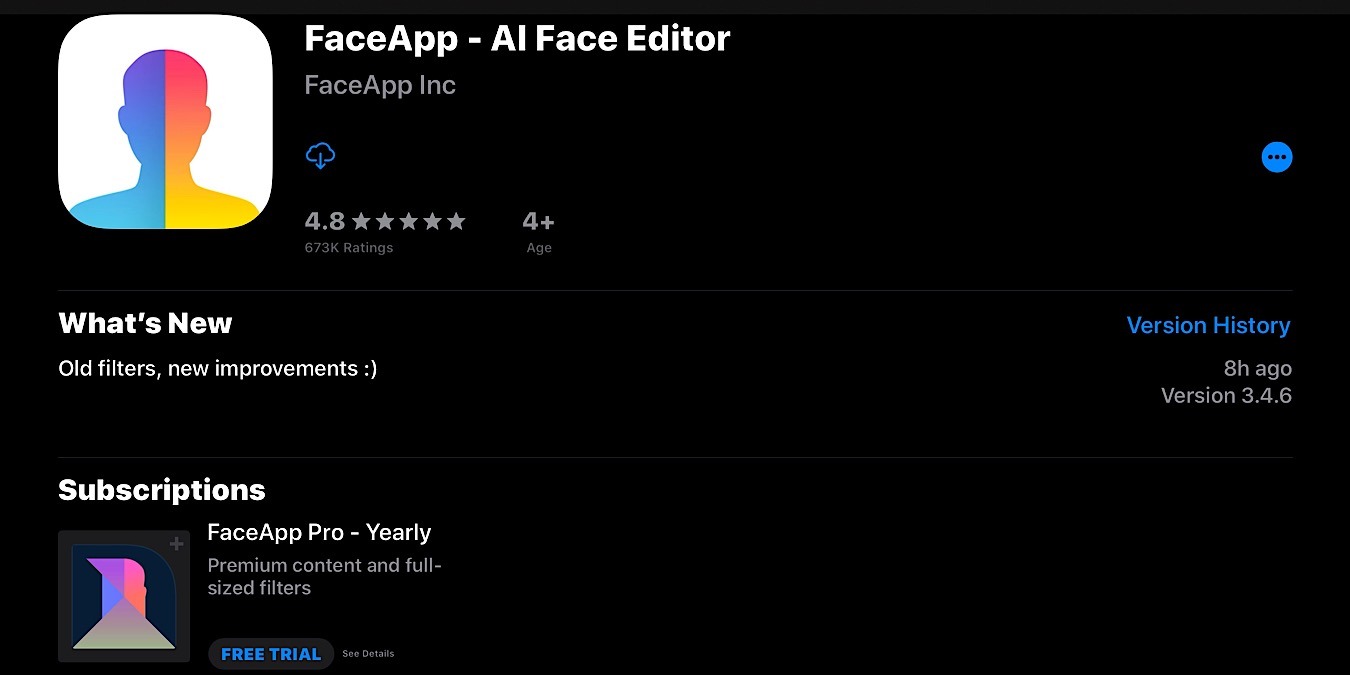Click the app title FaceApp - AI Face Editor
This screenshot has height=675, width=1350.
(x=517, y=38)
